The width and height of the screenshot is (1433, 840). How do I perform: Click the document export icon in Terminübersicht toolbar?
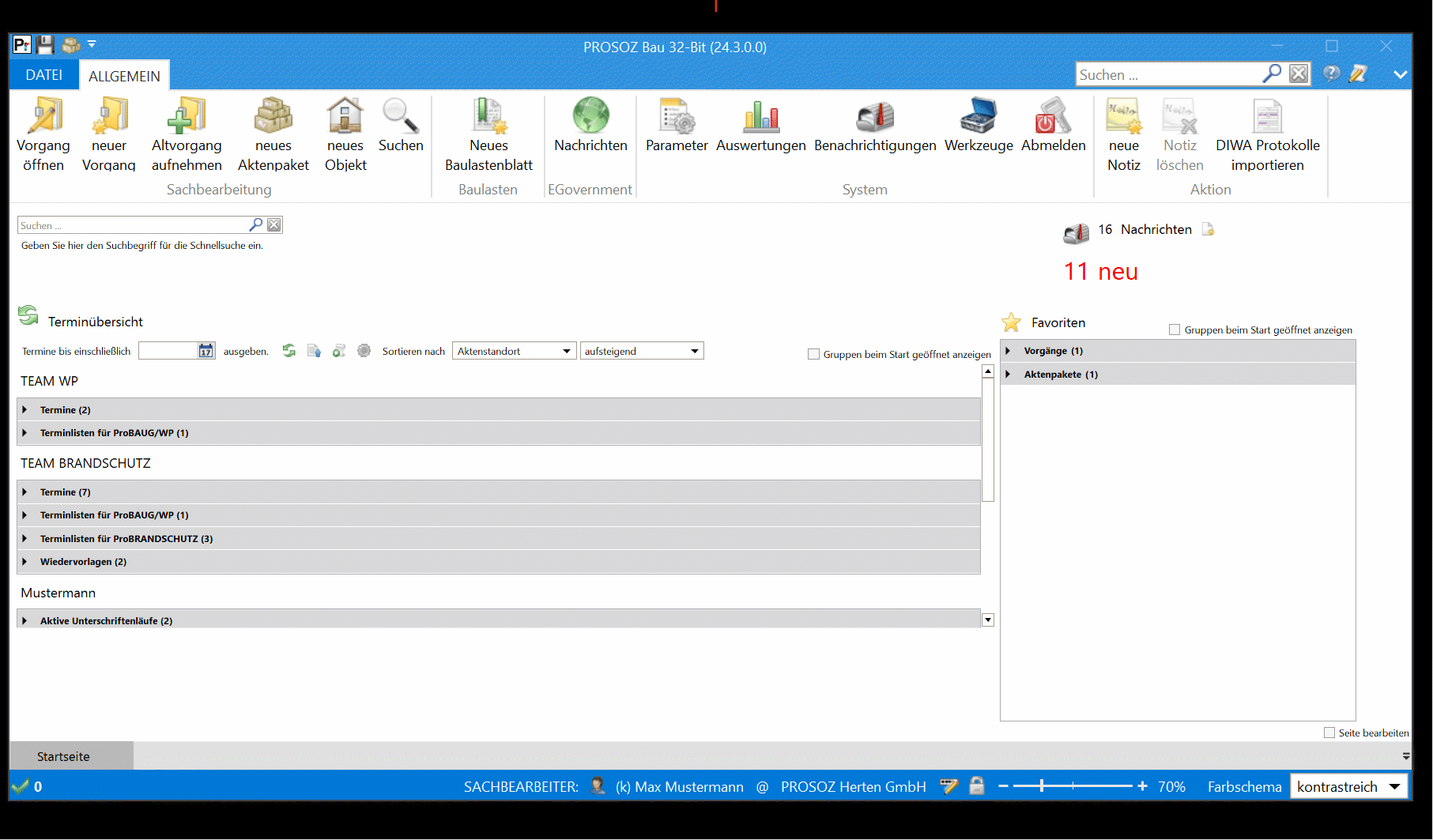(314, 351)
